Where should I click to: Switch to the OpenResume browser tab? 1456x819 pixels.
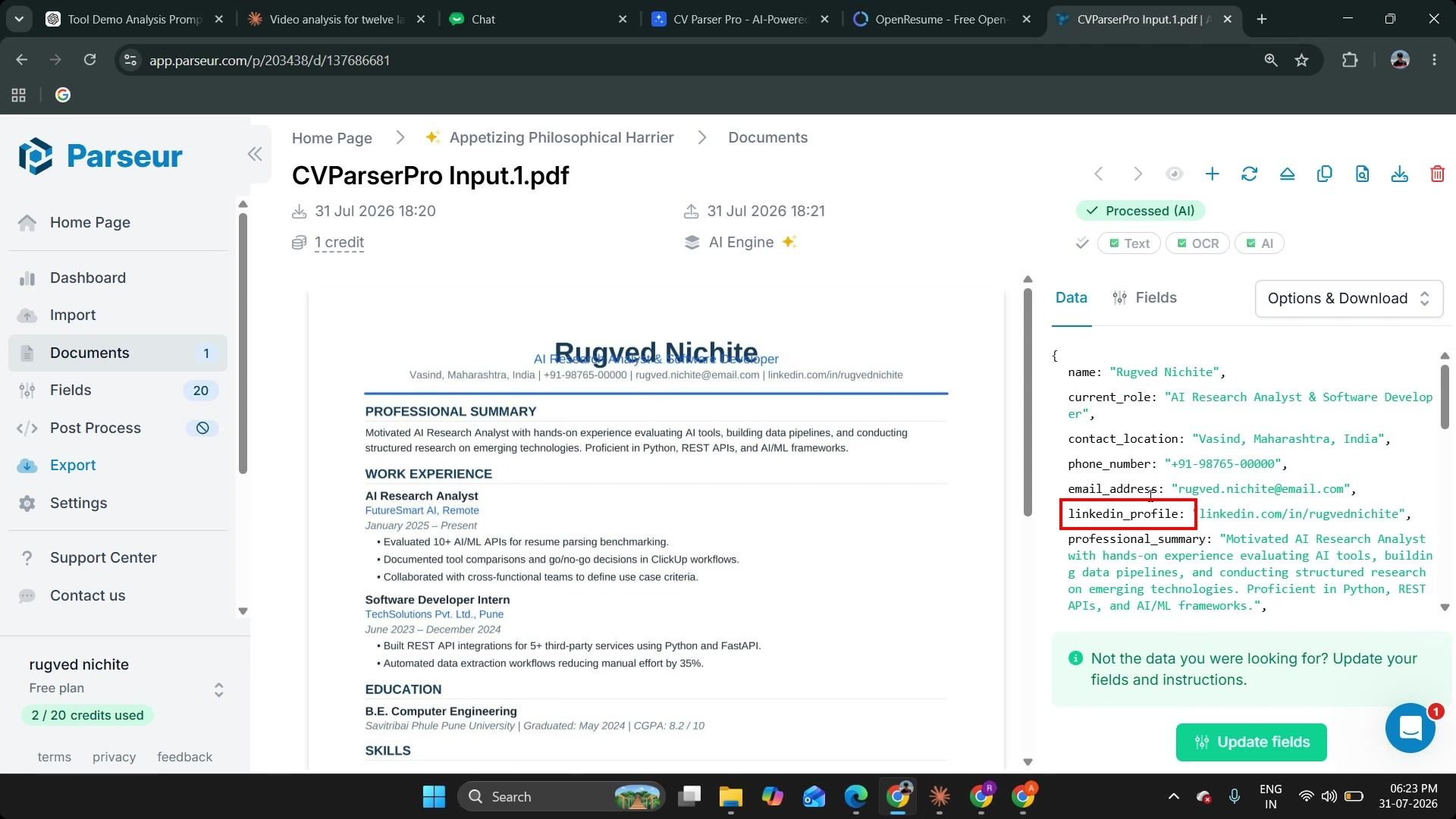click(x=942, y=20)
